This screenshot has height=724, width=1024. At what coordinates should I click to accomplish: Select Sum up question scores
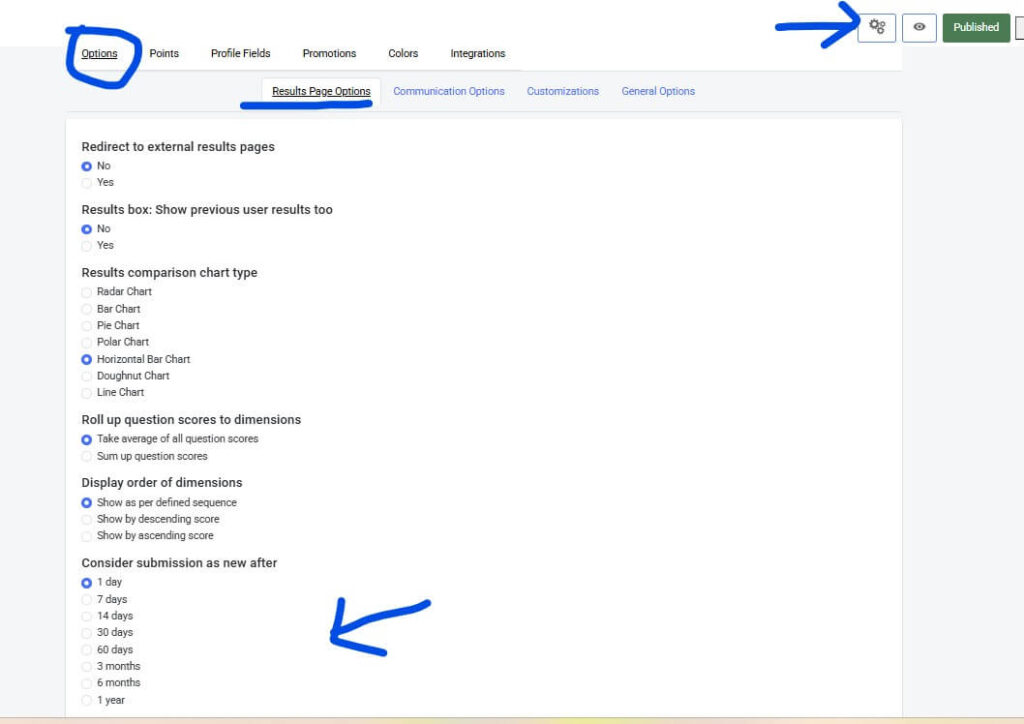tap(87, 456)
